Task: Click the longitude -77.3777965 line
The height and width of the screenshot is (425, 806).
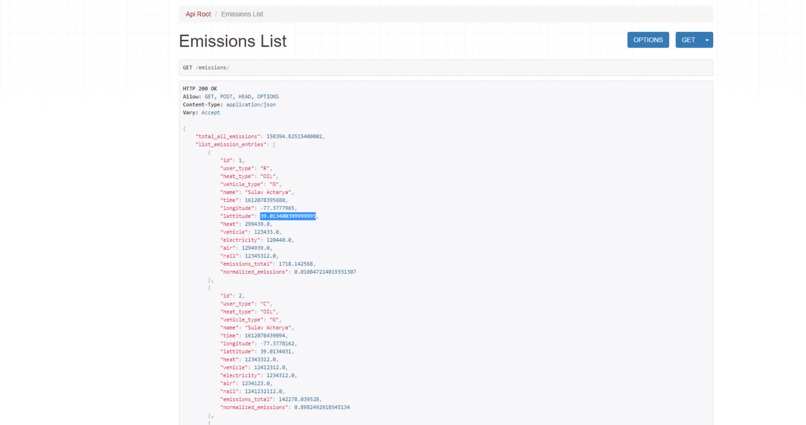Action: tap(259, 208)
